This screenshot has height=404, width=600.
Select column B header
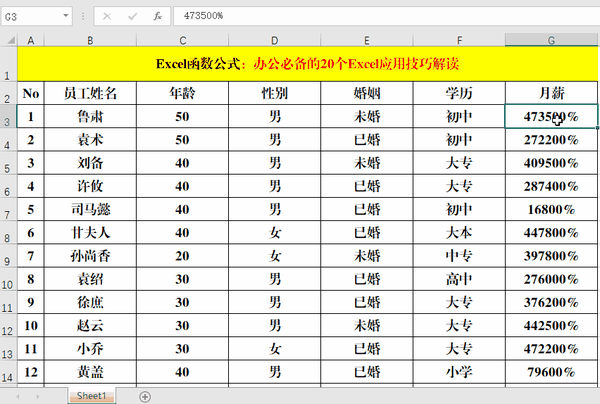click(x=90, y=40)
